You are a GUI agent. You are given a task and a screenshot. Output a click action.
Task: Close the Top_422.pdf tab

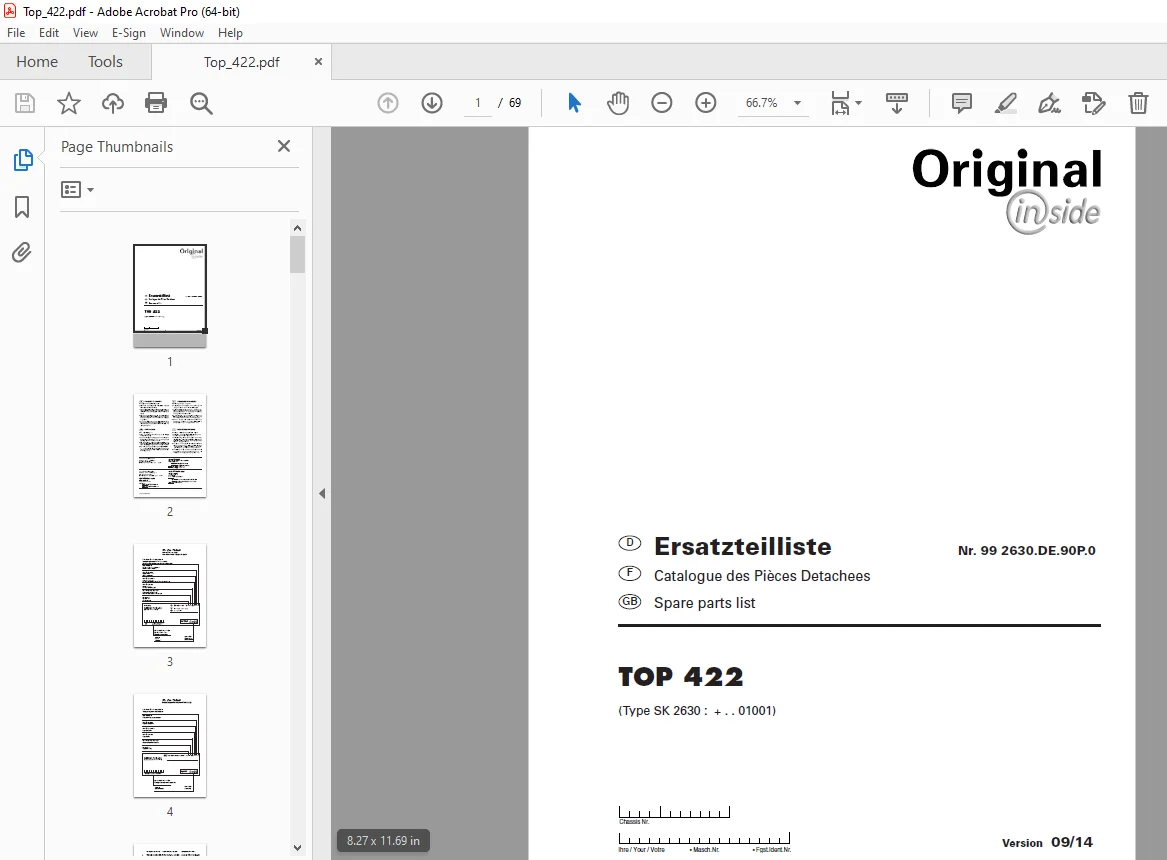point(318,62)
